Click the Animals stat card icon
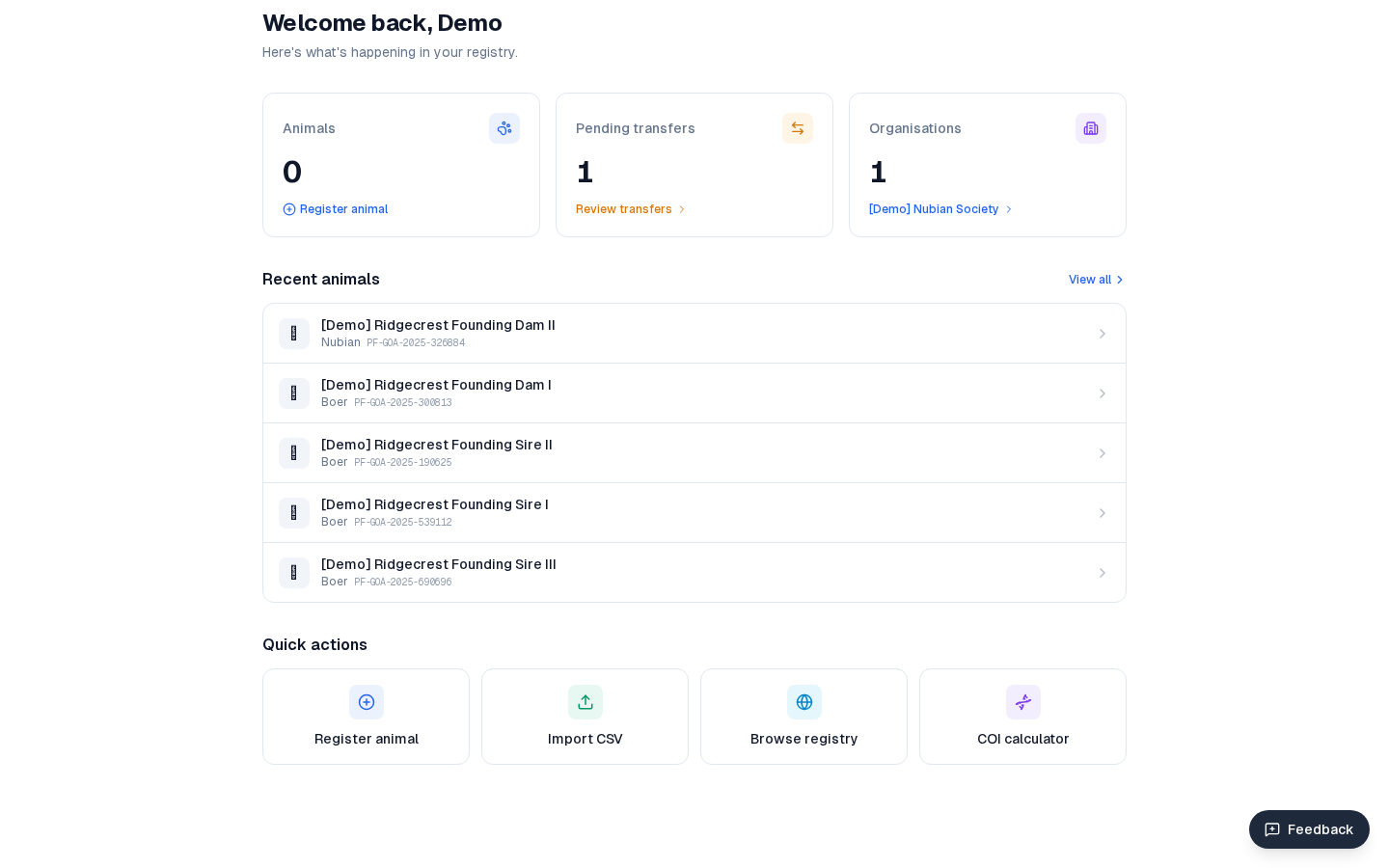 tap(504, 128)
